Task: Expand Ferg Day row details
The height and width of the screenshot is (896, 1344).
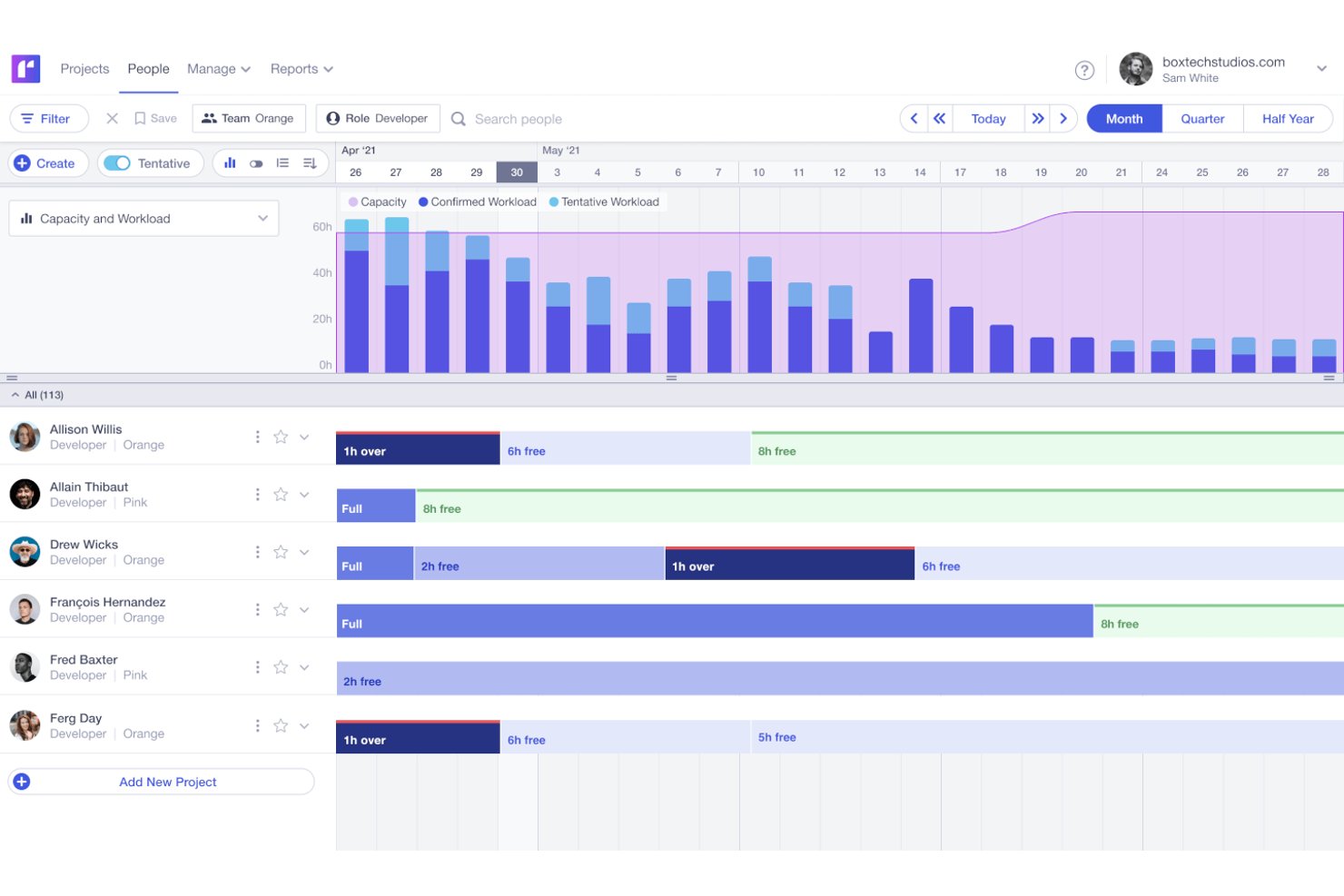Action: (304, 725)
